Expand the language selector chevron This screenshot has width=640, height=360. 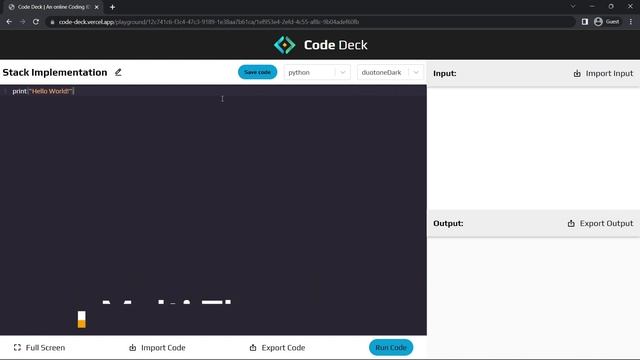click(x=343, y=72)
